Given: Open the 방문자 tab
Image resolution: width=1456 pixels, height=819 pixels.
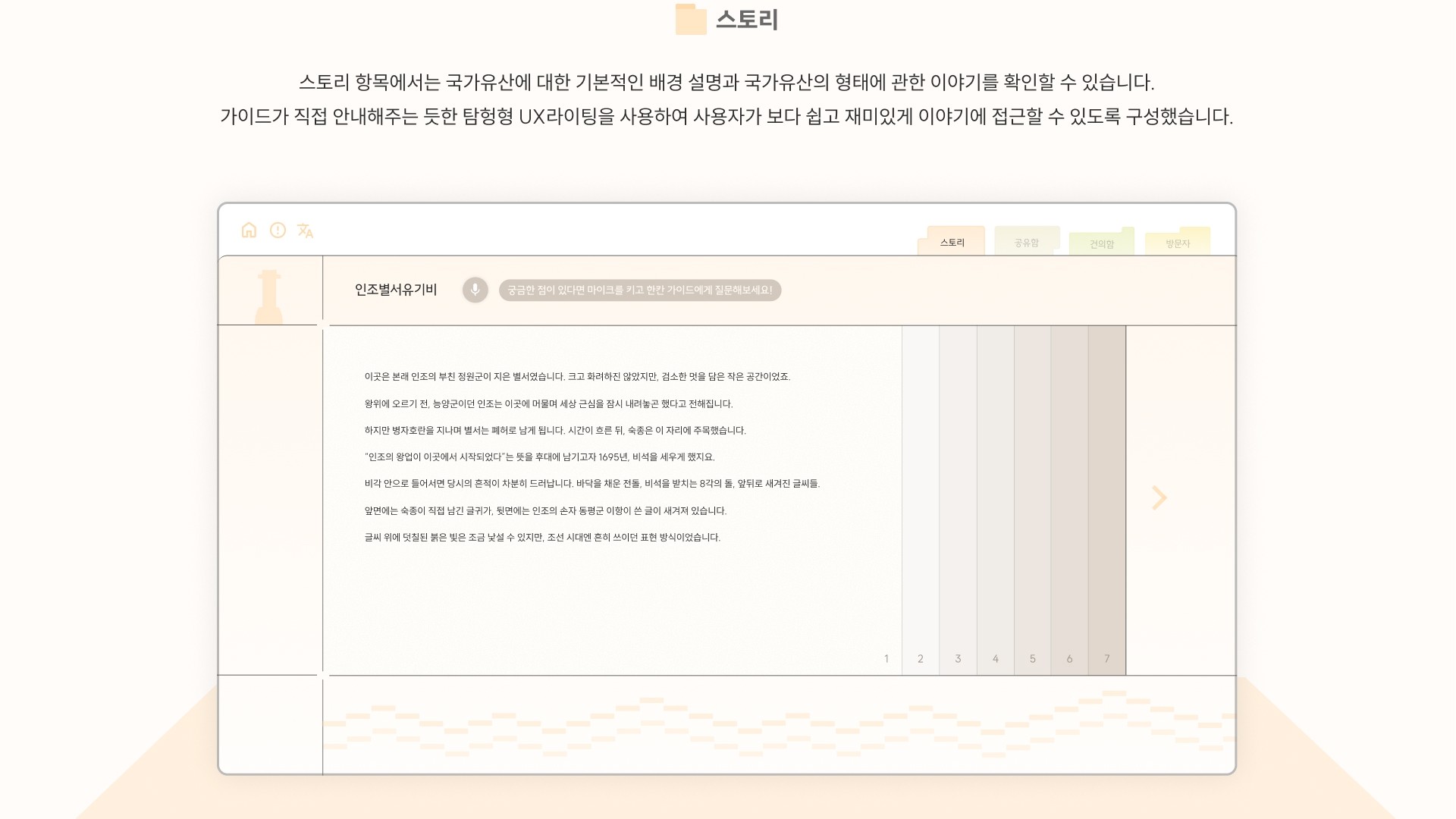Looking at the screenshot, I should click(1177, 243).
